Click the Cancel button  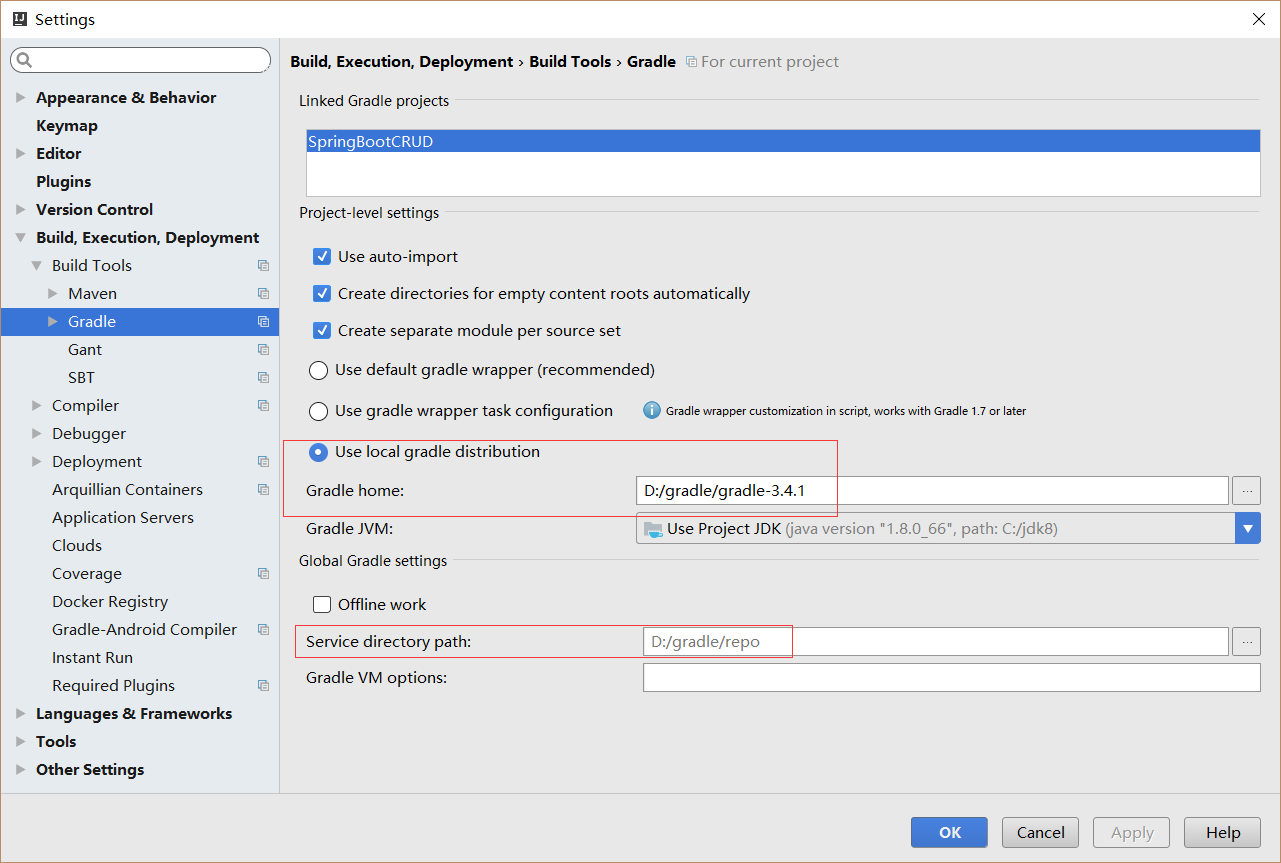coord(1041,833)
